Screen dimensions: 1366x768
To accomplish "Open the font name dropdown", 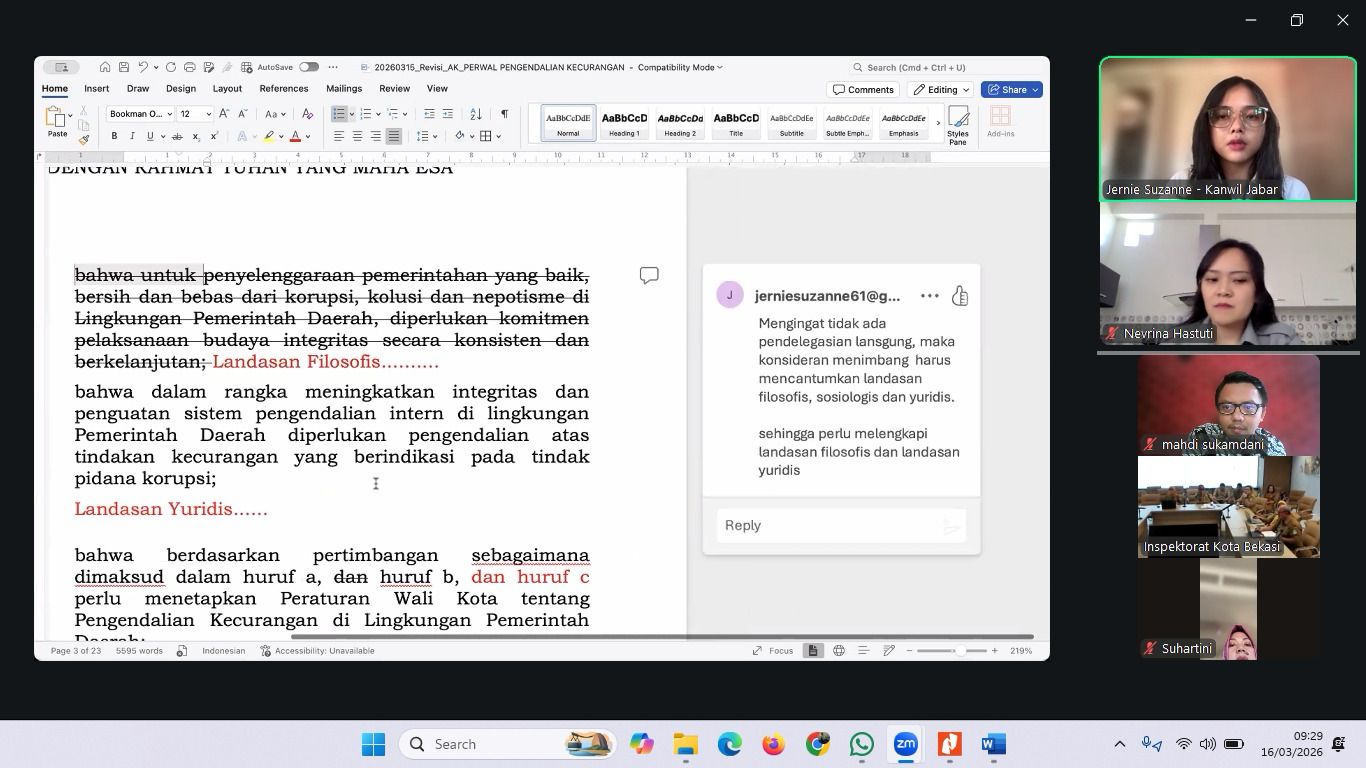I will coord(168,114).
